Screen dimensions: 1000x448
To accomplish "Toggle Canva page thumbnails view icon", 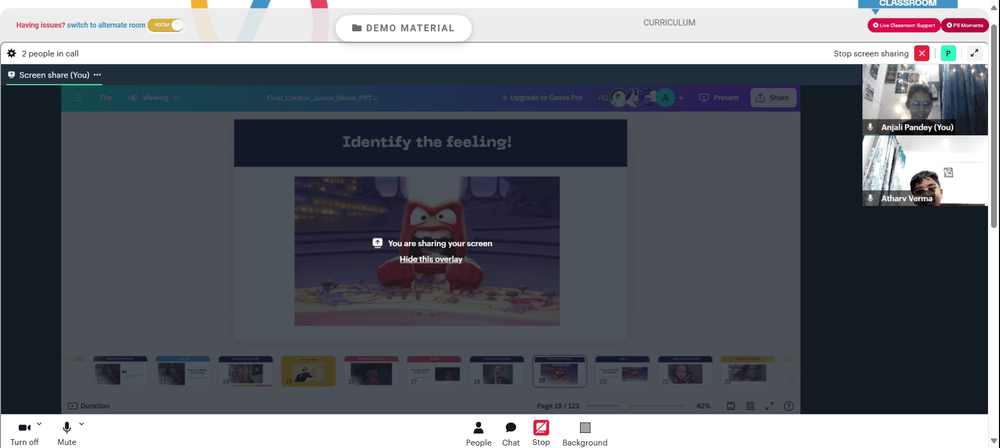I will click(731, 406).
